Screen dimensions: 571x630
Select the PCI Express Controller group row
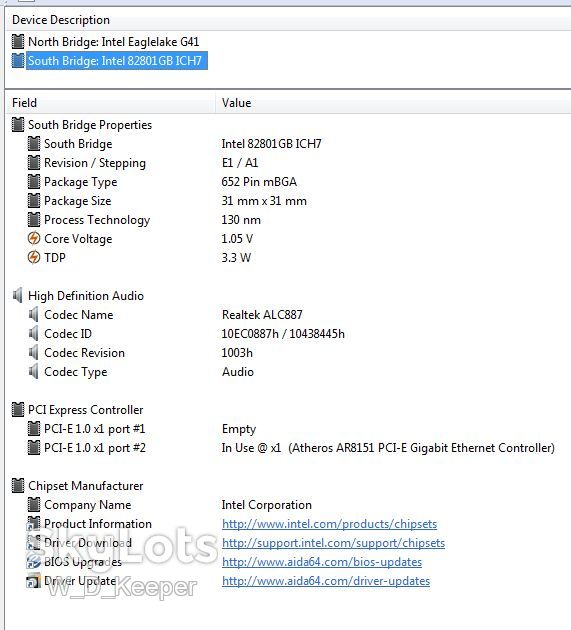coord(85,410)
